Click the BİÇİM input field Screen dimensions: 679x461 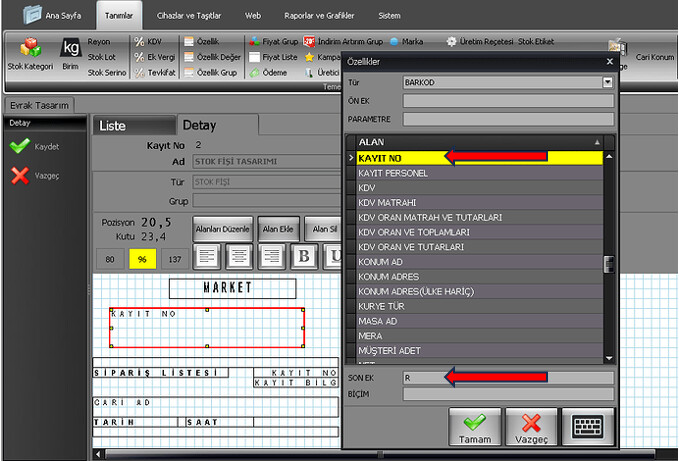pyautogui.click(x=508, y=394)
